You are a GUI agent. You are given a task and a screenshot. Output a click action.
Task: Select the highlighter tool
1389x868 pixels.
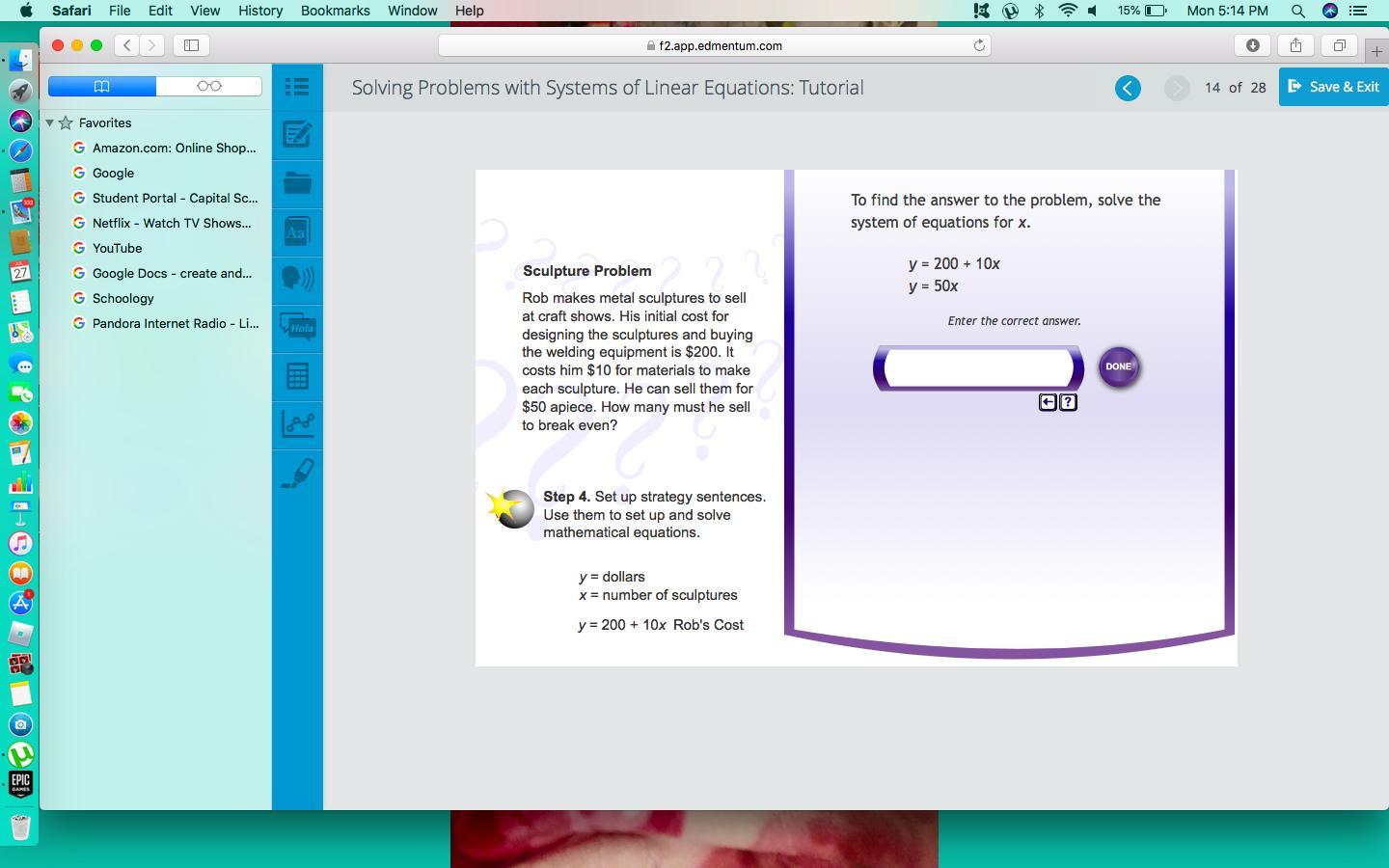pos(297,473)
